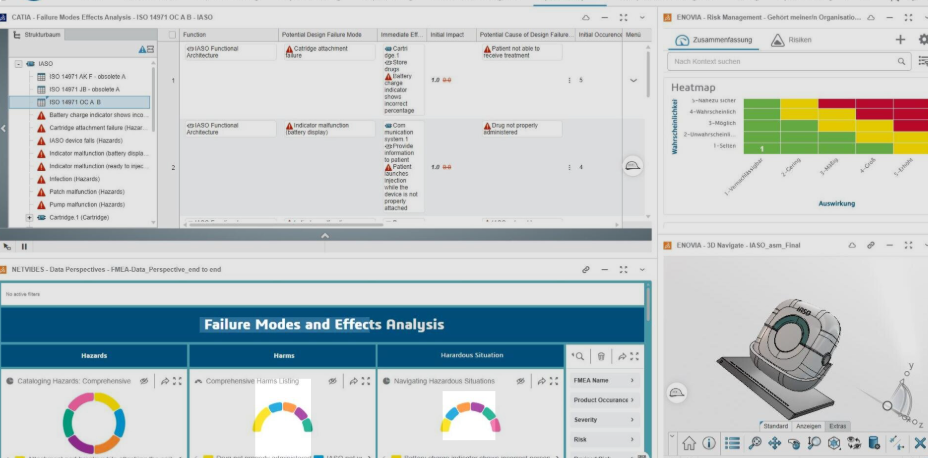Click the link icon in NETVIBES title bar

coord(585,269)
